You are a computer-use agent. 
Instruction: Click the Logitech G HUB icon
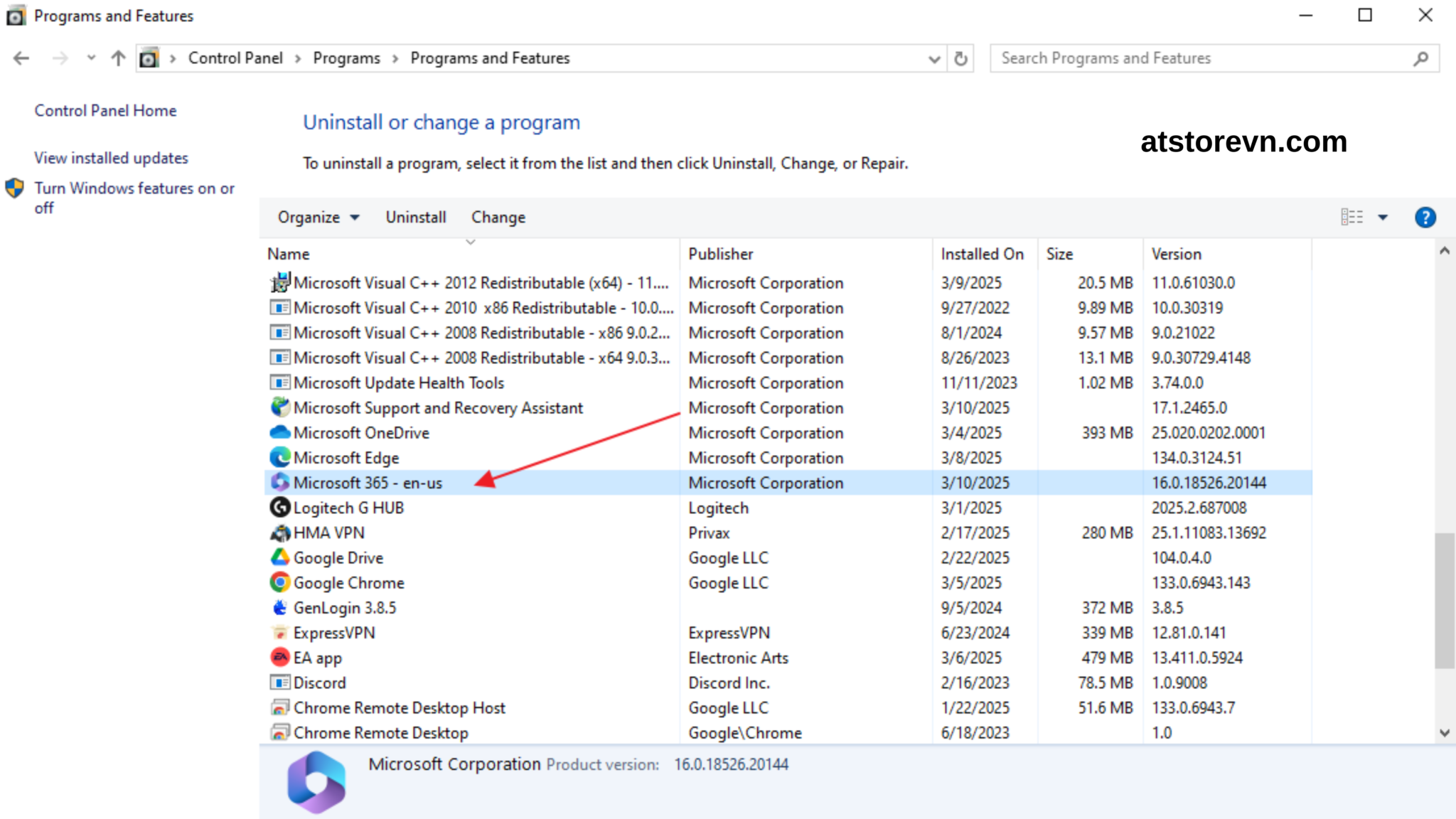coord(280,508)
